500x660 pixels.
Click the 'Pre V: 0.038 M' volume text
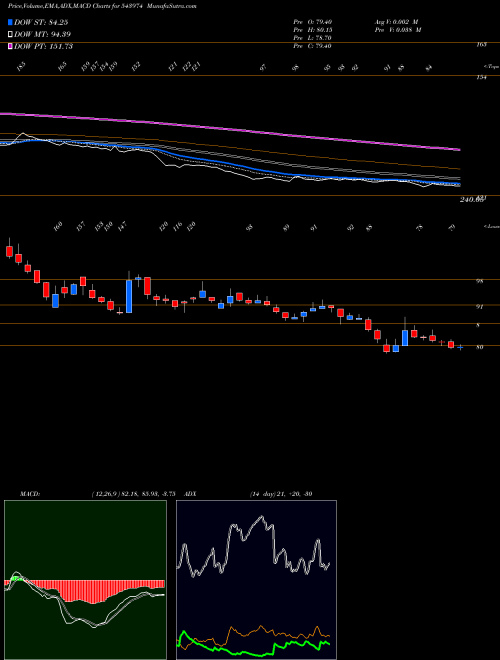(x=397, y=30)
